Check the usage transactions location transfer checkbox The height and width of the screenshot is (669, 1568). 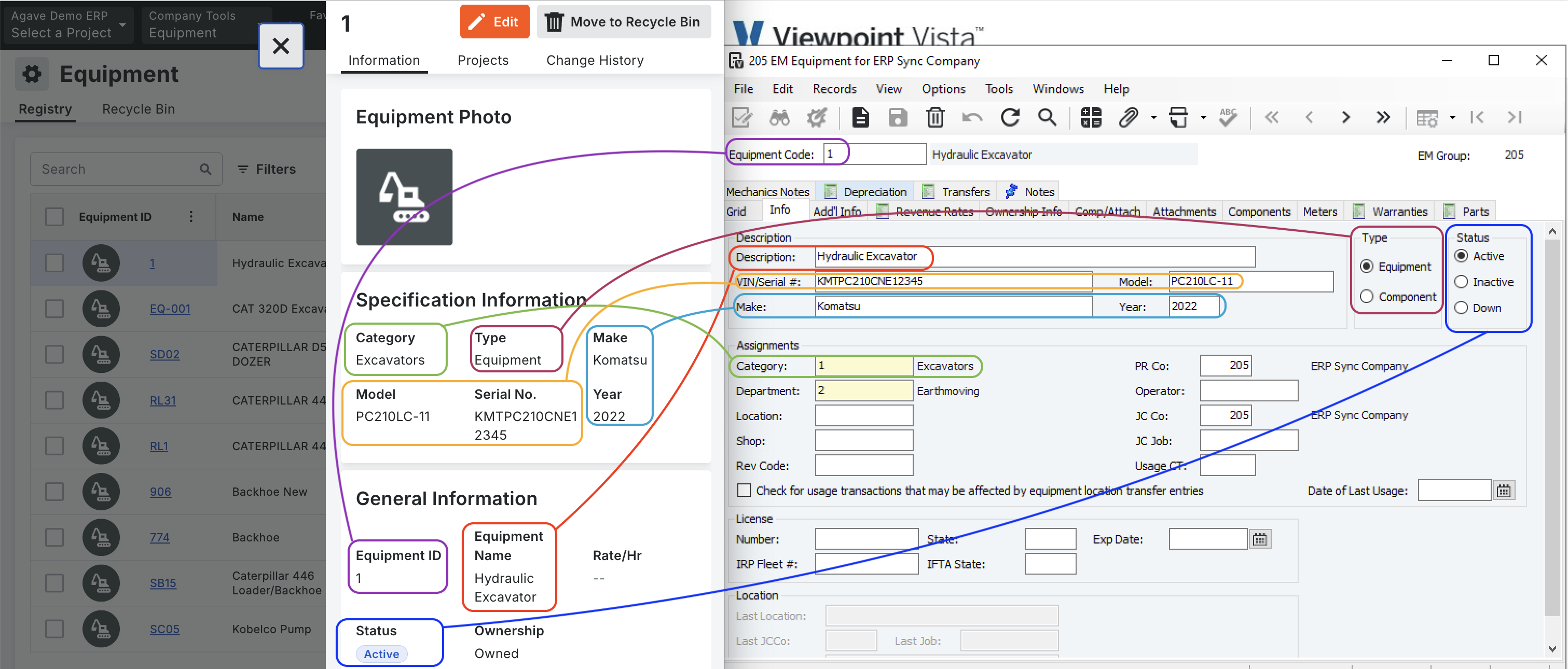744,490
